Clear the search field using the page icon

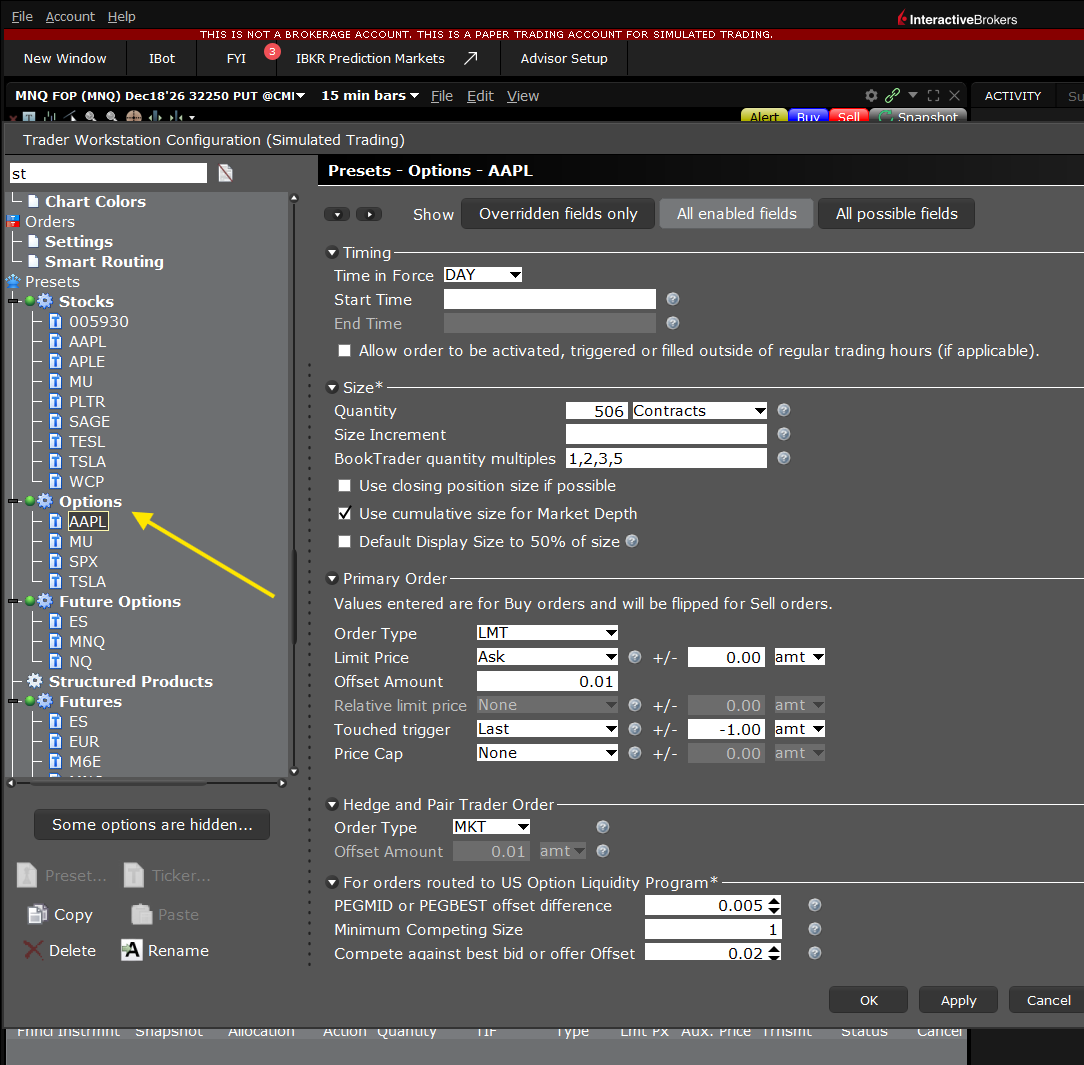225,173
